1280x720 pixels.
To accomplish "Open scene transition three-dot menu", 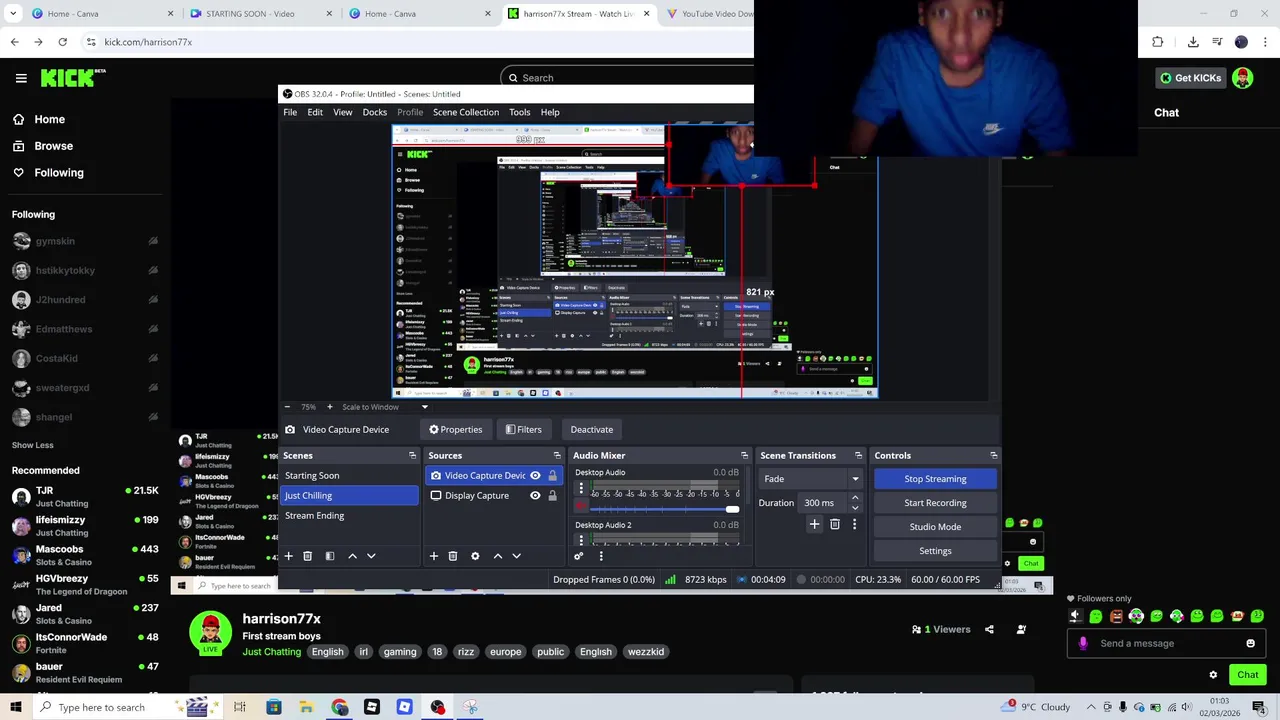I will 854,524.
